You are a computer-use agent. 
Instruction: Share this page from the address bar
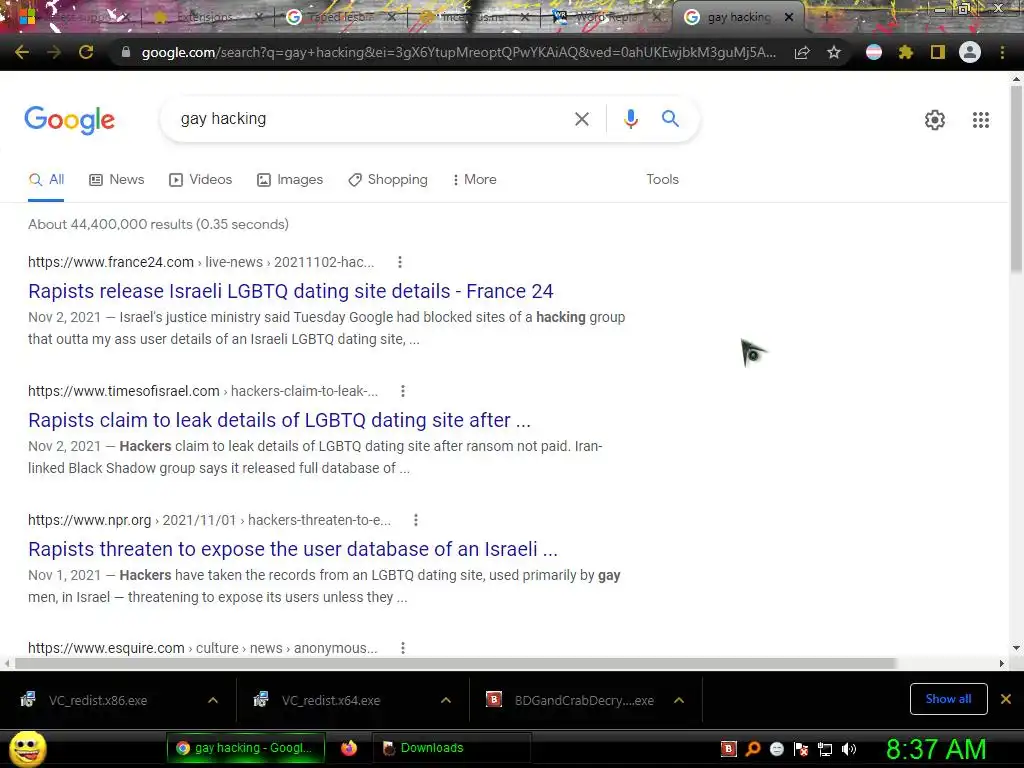[x=802, y=52]
